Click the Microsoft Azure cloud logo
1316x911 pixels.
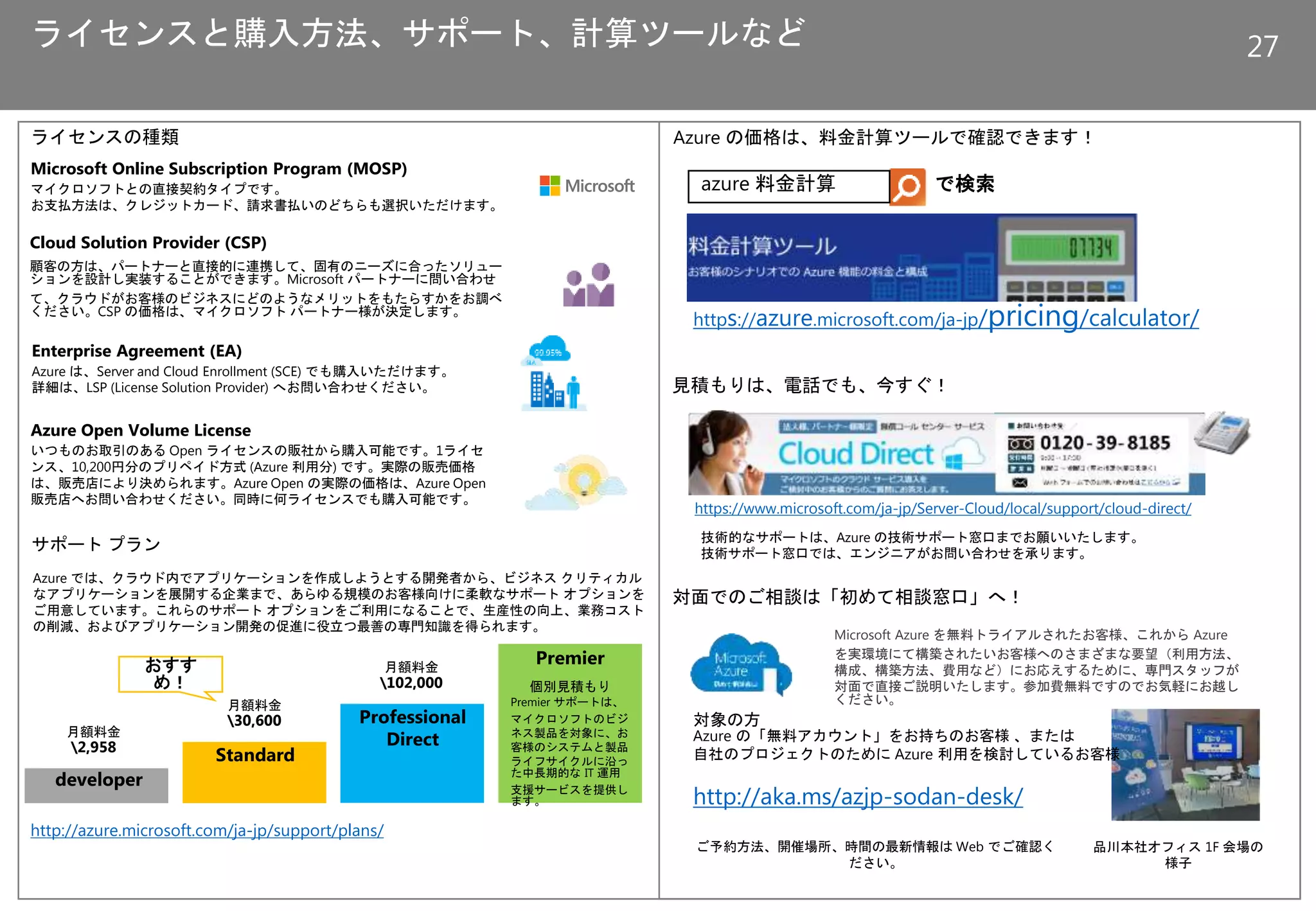pos(741,664)
